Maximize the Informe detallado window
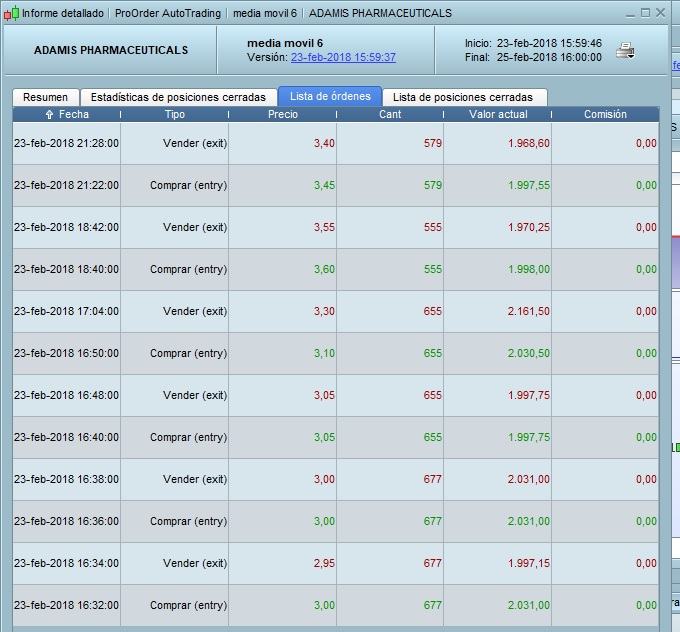Image resolution: width=680 pixels, height=632 pixels. coord(645,13)
